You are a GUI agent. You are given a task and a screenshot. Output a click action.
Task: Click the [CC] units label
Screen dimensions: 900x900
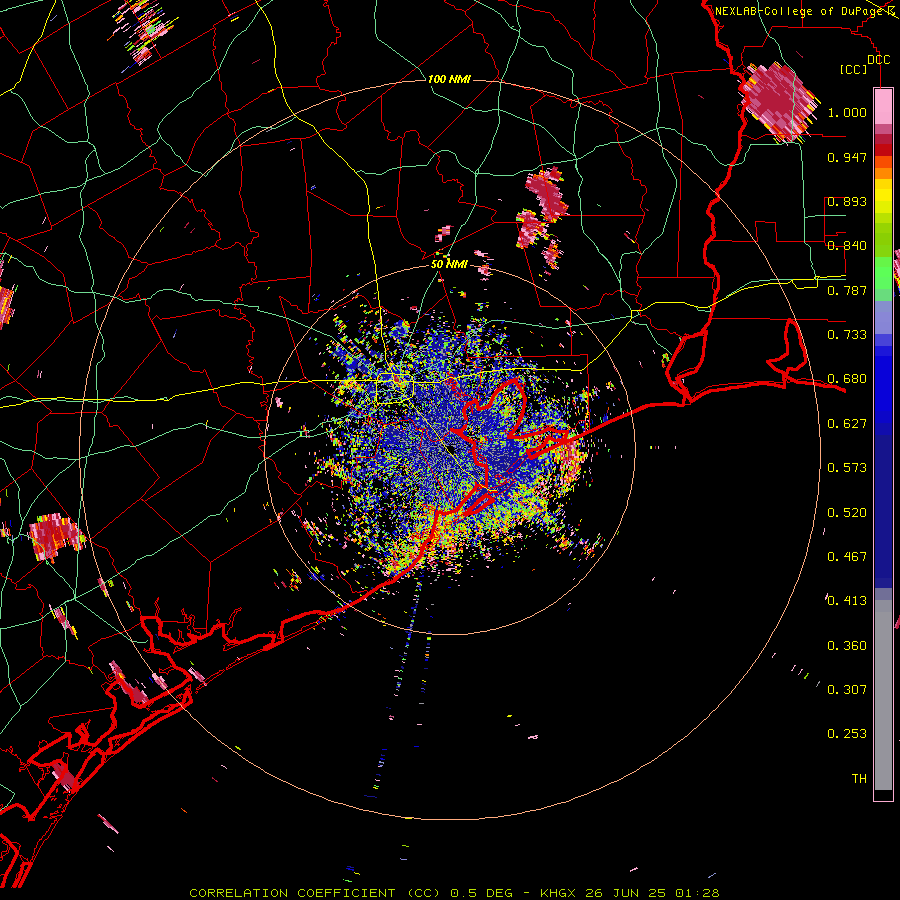[x=854, y=69]
